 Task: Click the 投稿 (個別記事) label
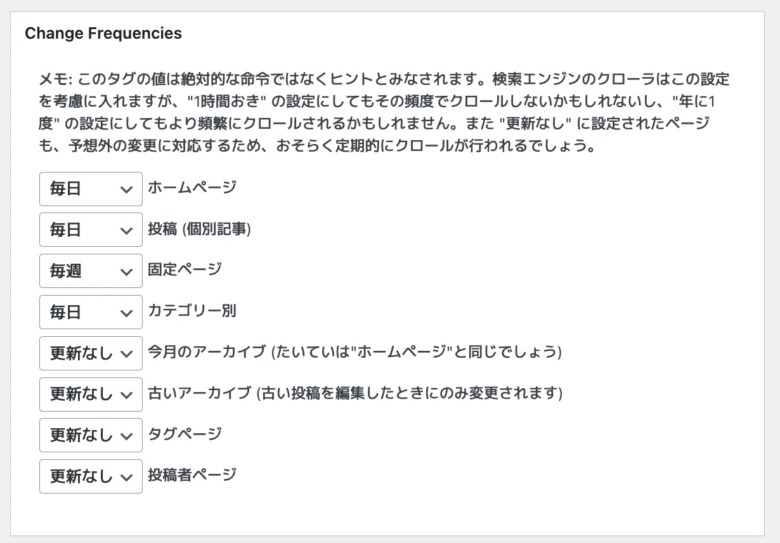[x=199, y=229]
